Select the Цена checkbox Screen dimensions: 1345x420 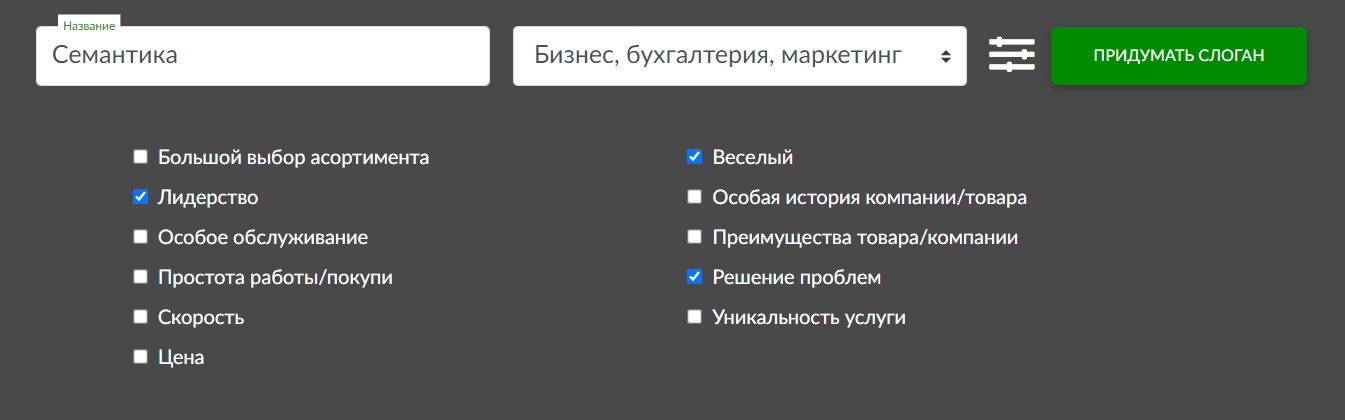141,357
